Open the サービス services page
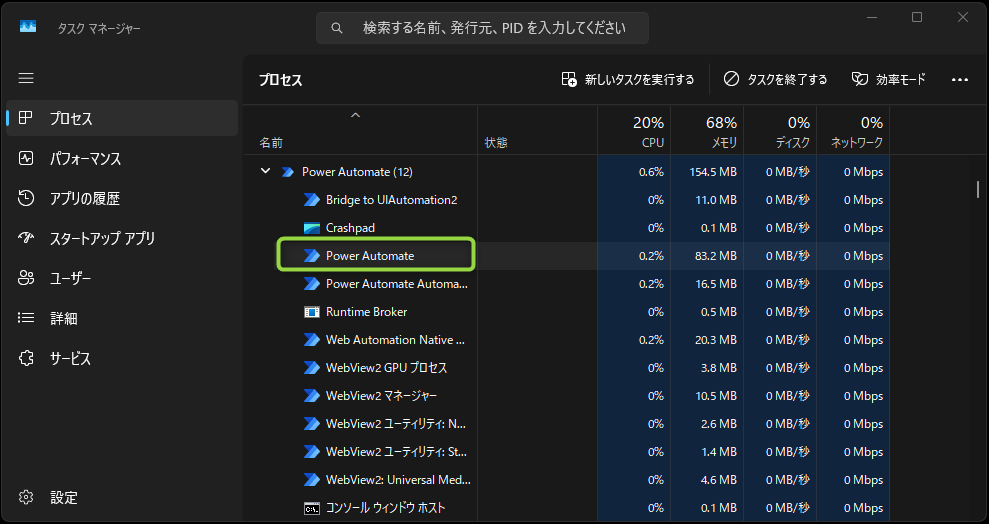Image resolution: width=989 pixels, height=524 pixels. [x=70, y=359]
